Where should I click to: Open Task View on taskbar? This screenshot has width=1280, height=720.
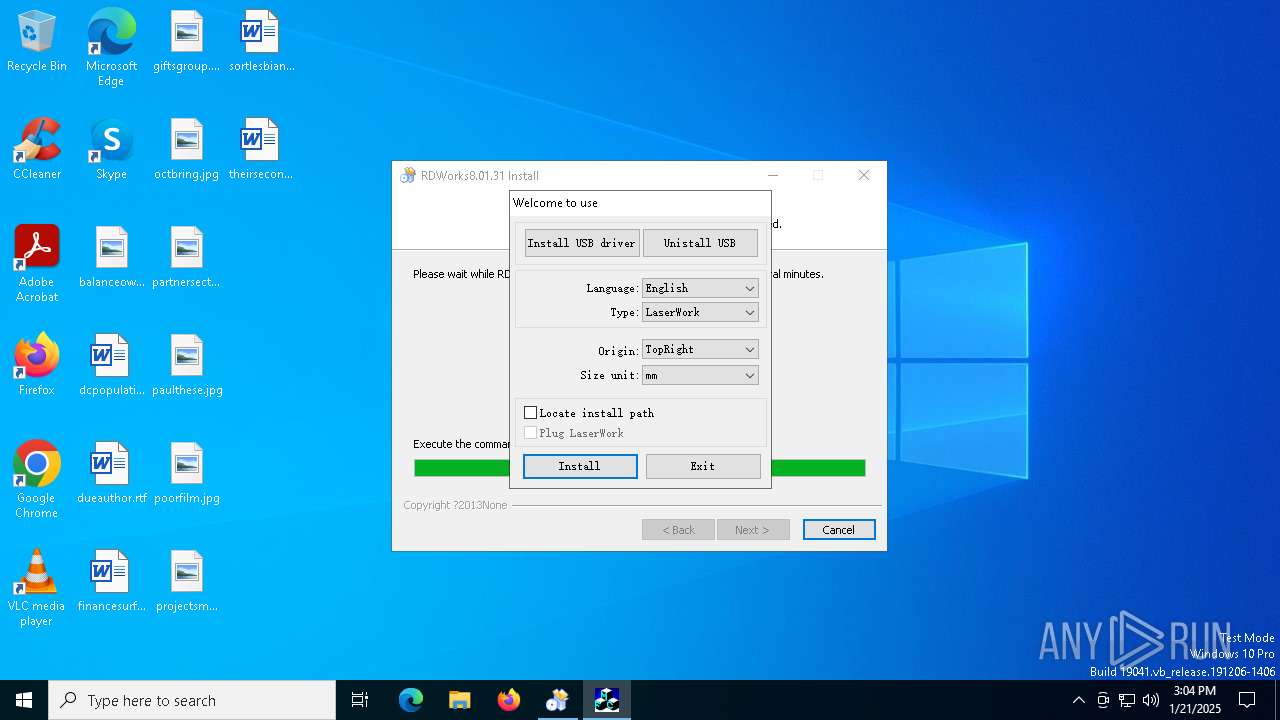(x=360, y=700)
